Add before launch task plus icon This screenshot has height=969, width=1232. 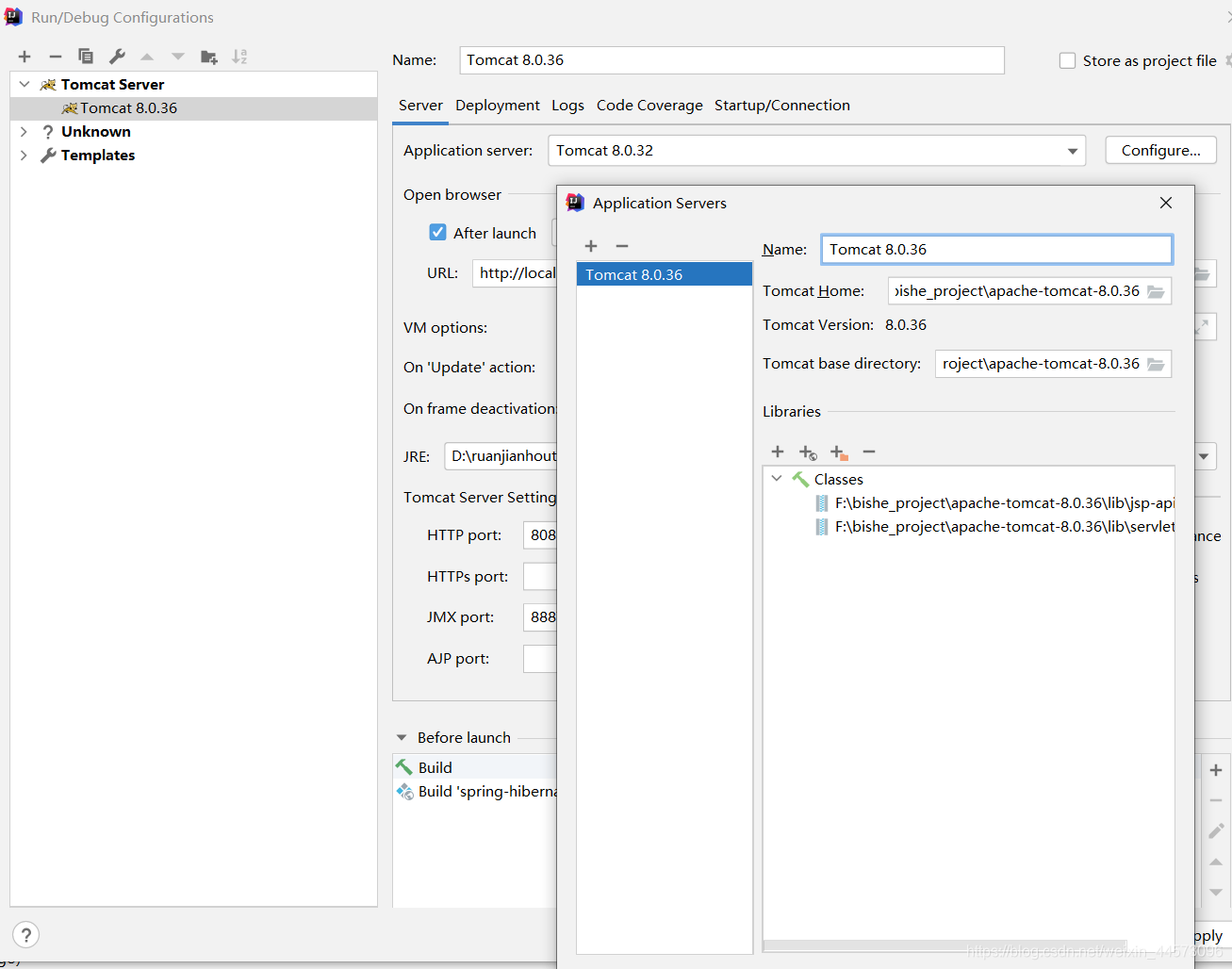click(1216, 770)
